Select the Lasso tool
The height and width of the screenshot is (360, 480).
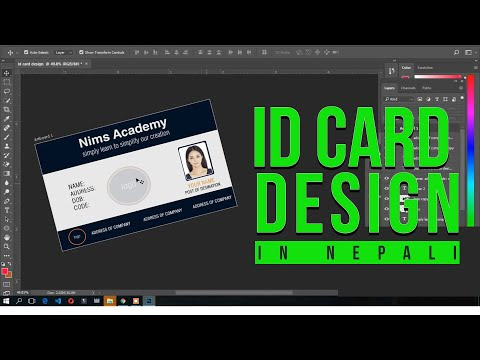pos(7,91)
